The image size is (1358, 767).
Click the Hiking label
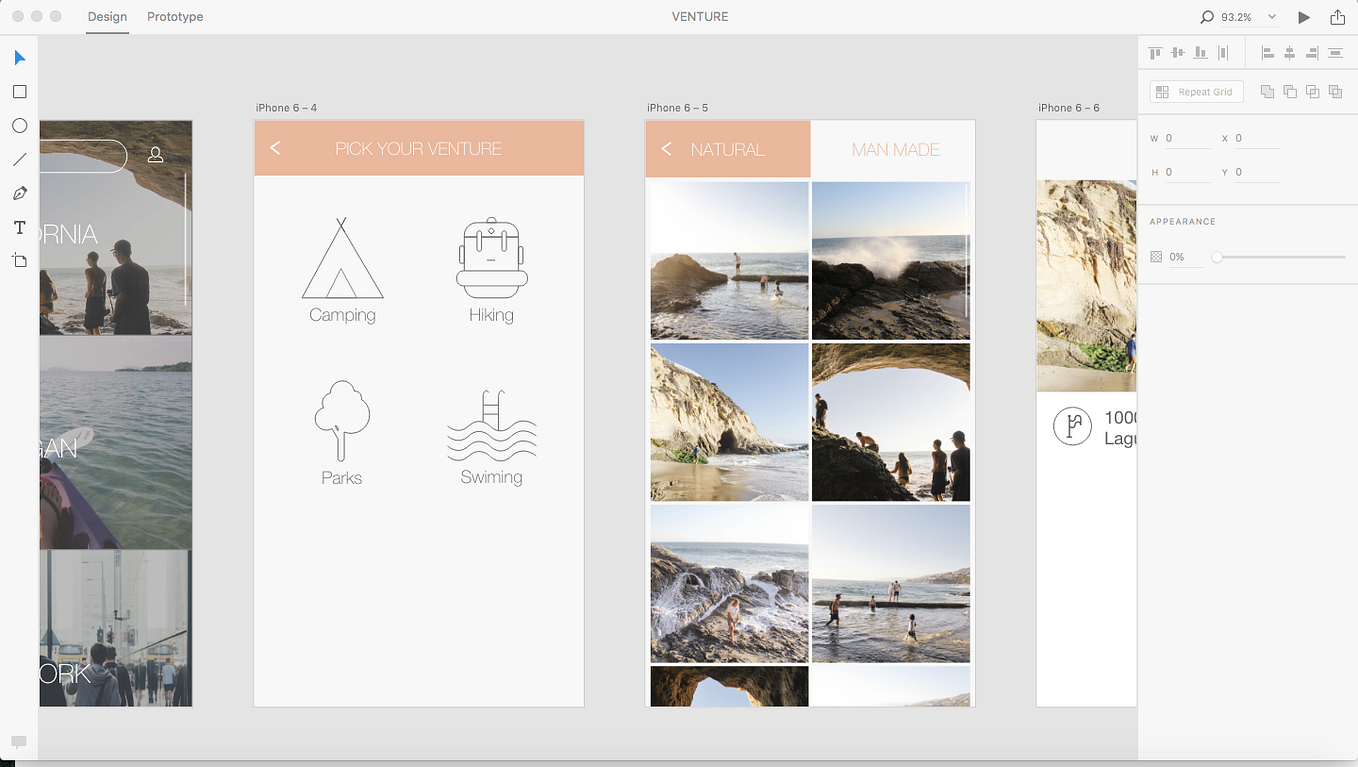pyautogui.click(x=491, y=315)
